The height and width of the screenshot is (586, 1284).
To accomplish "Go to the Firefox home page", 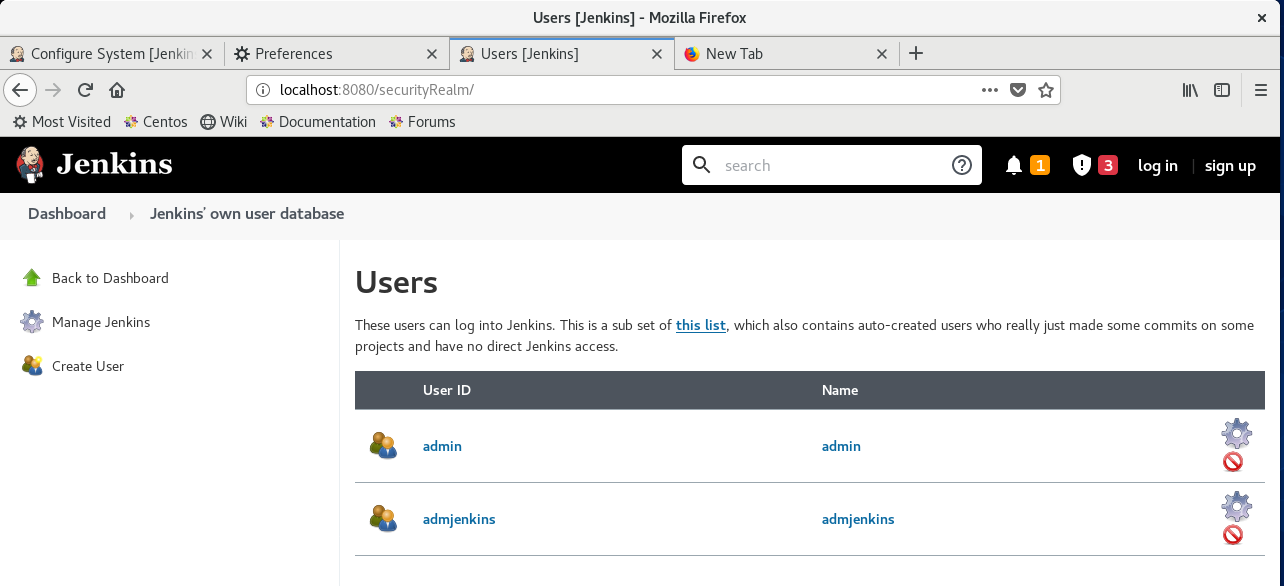I will [x=117, y=90].
